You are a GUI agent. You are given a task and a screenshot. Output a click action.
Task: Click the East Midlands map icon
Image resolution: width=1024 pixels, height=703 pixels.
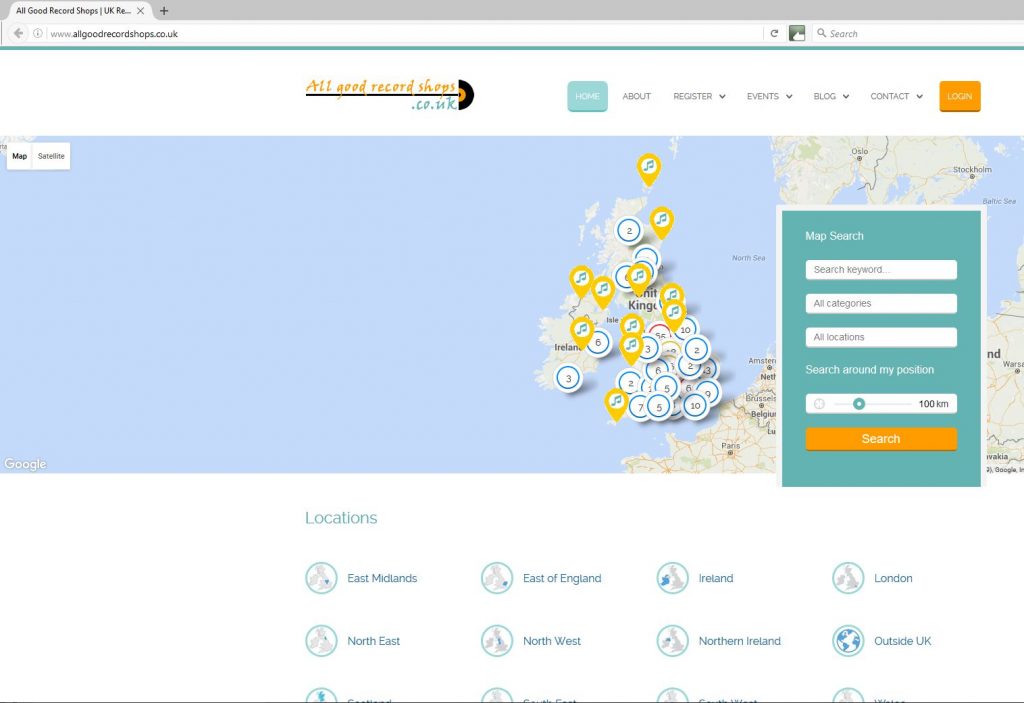tap(321, 578)
